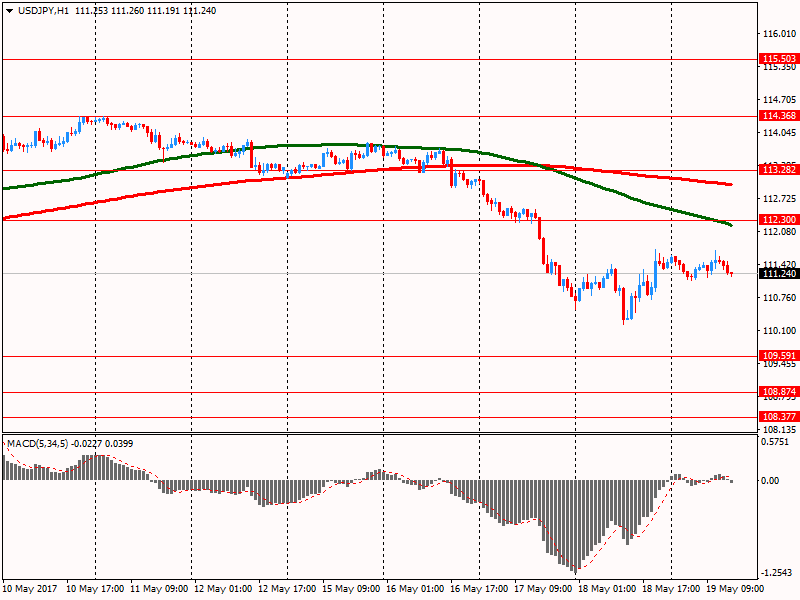Click the 112.725 price axis value

pos(779,198)
